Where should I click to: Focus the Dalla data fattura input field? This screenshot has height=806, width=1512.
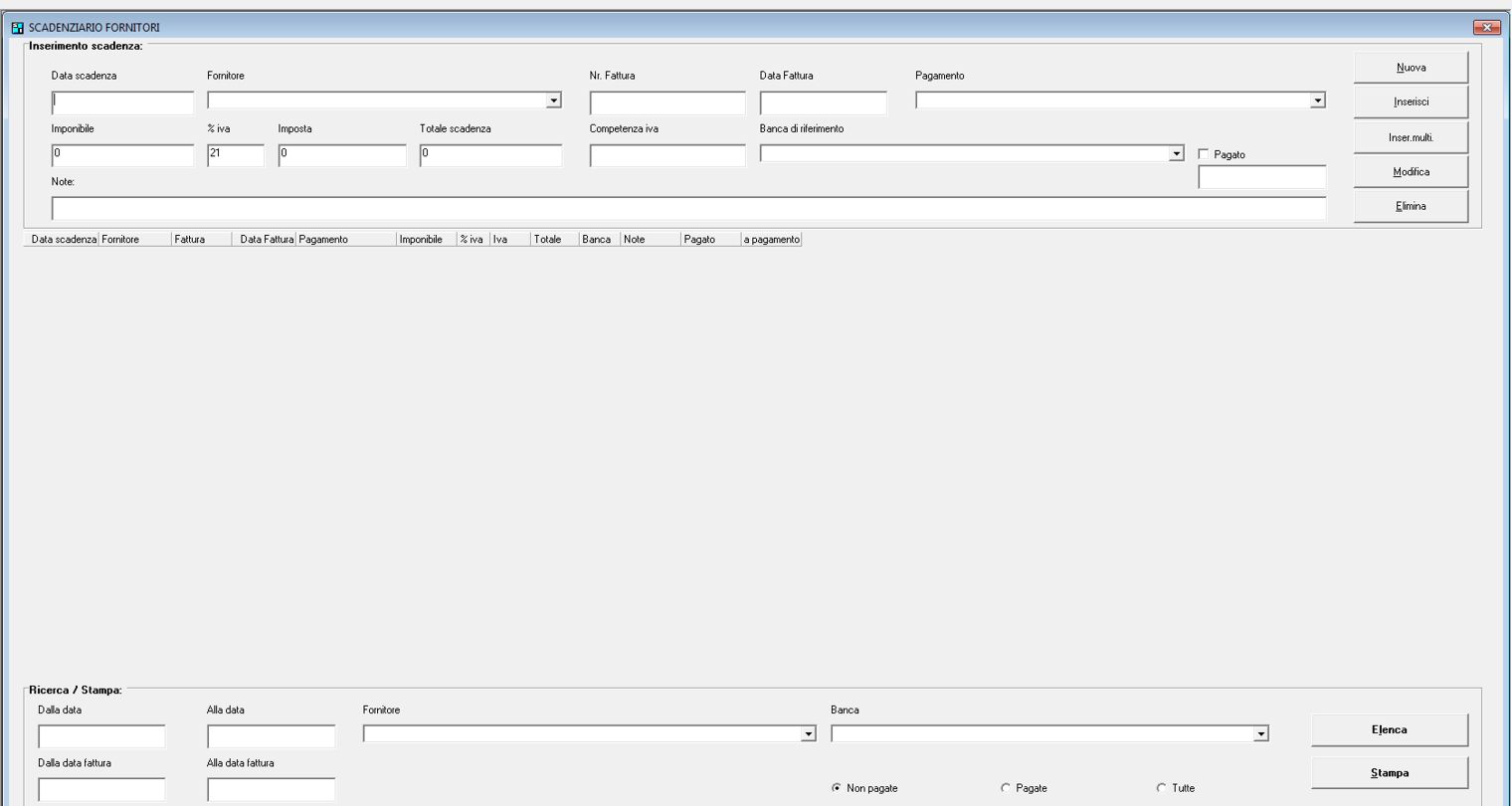(101, 789)
